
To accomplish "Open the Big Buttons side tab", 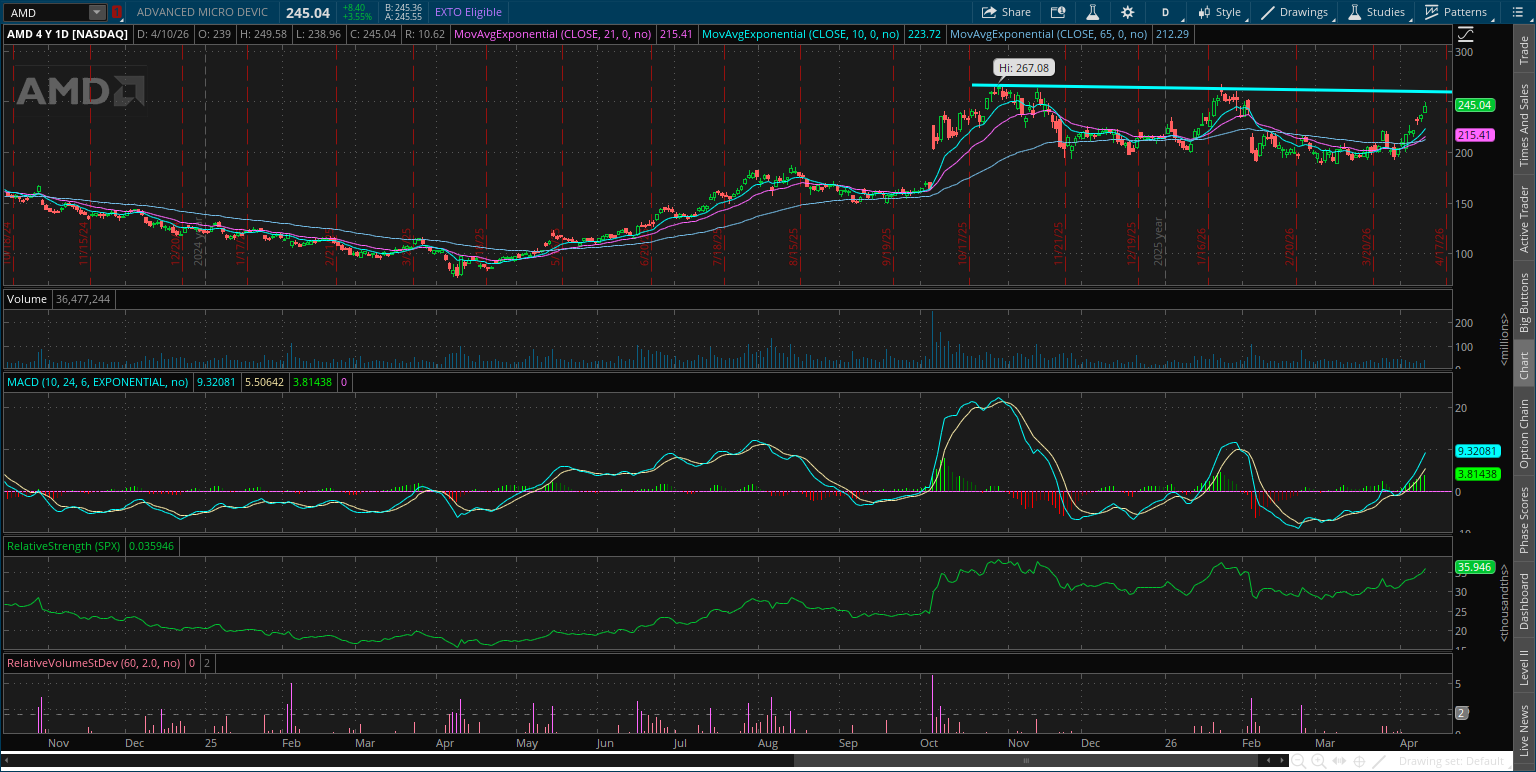I will [1524, 302].
